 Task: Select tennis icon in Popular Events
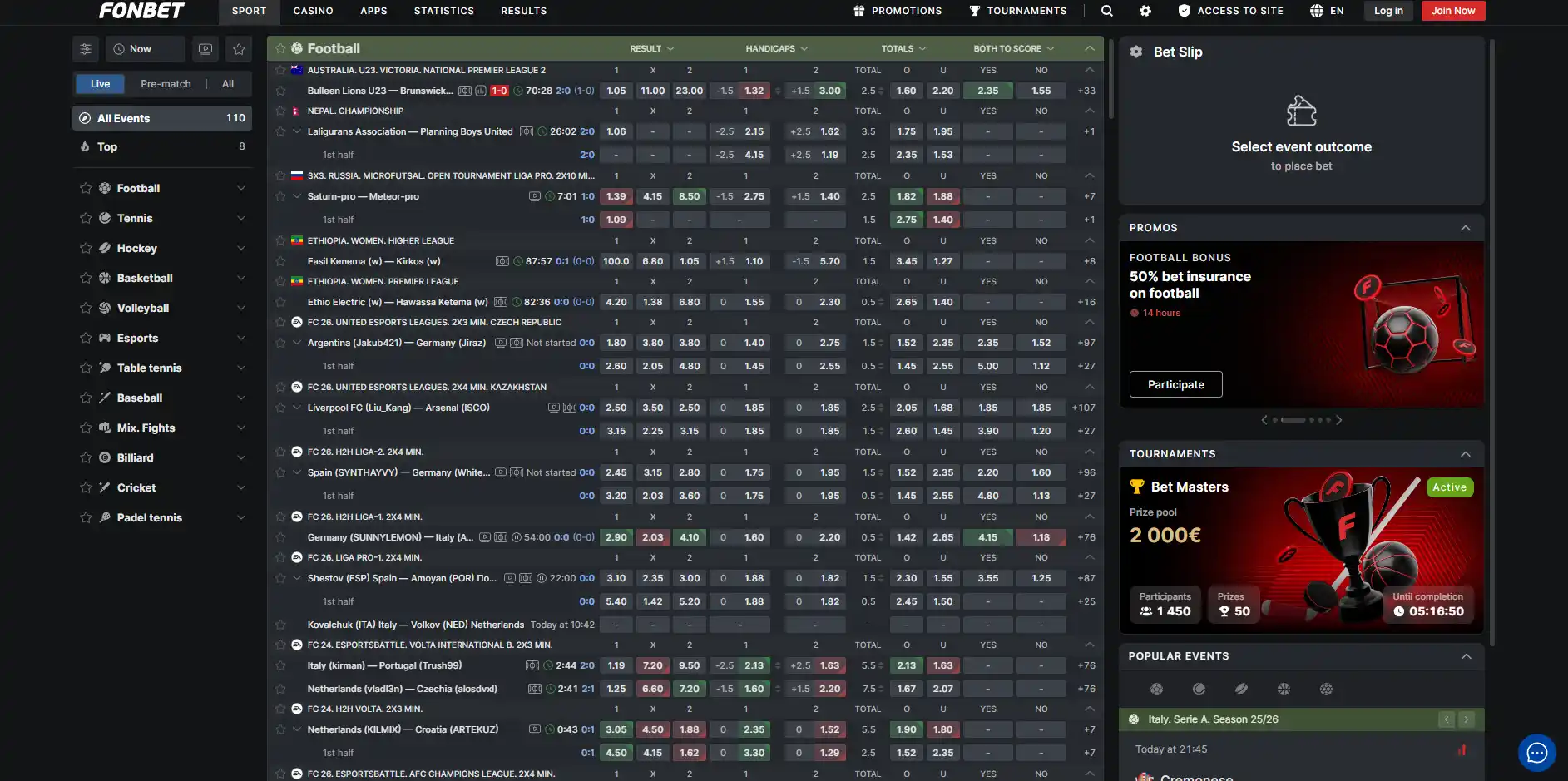[x=1199, y=689]
